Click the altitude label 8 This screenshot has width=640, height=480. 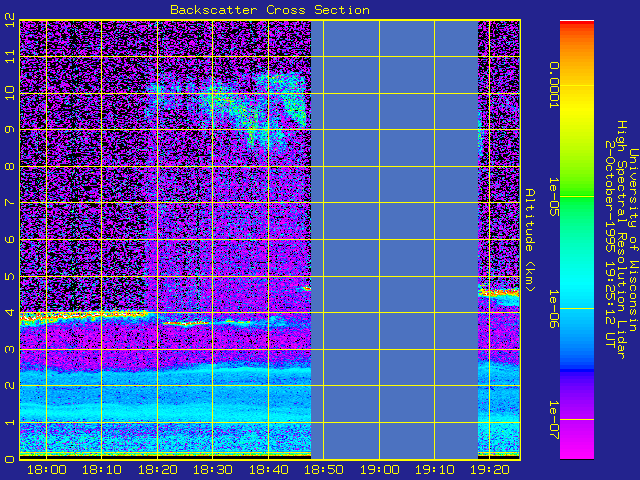click(x=10, y=166)
